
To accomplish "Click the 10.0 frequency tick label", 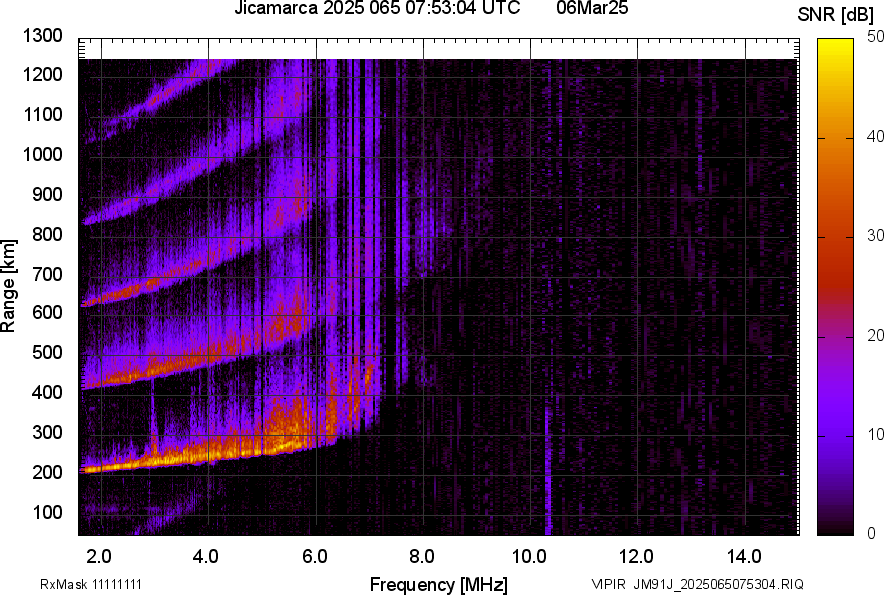I will pos(529,556).
